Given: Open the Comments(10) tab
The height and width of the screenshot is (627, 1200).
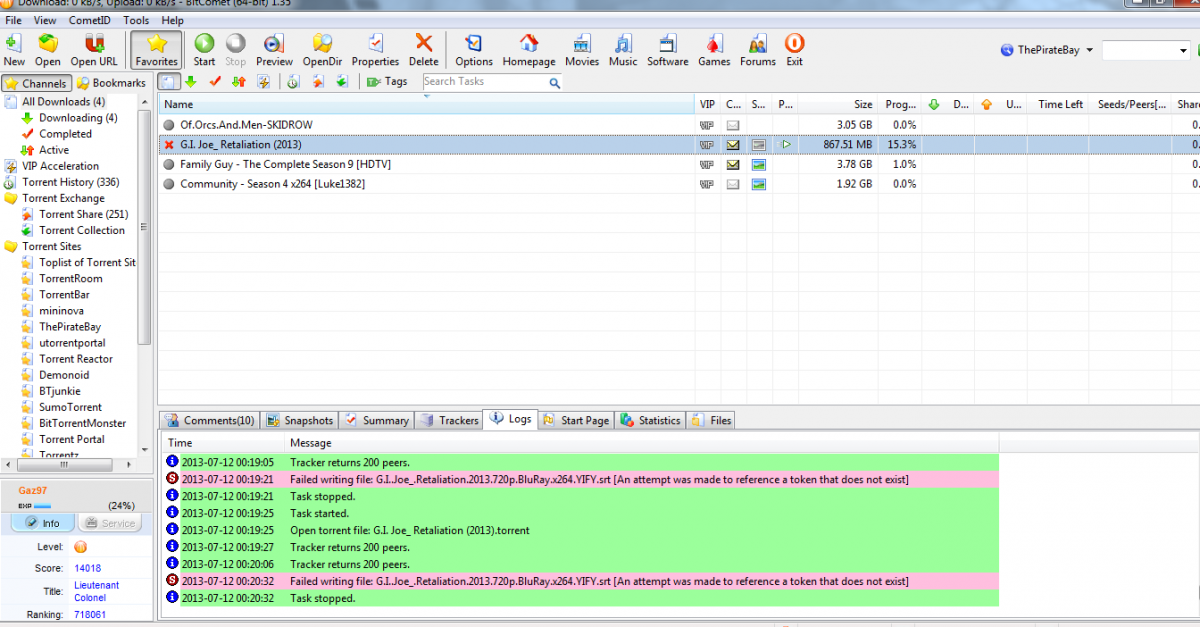Looking at the screenshot, I should coord(211,420).
